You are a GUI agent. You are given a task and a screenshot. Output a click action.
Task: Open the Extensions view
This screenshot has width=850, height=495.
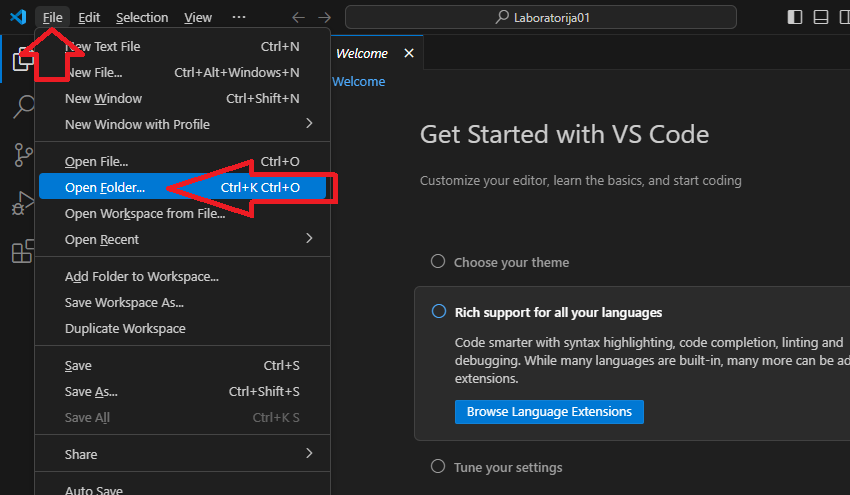point(23,251)
